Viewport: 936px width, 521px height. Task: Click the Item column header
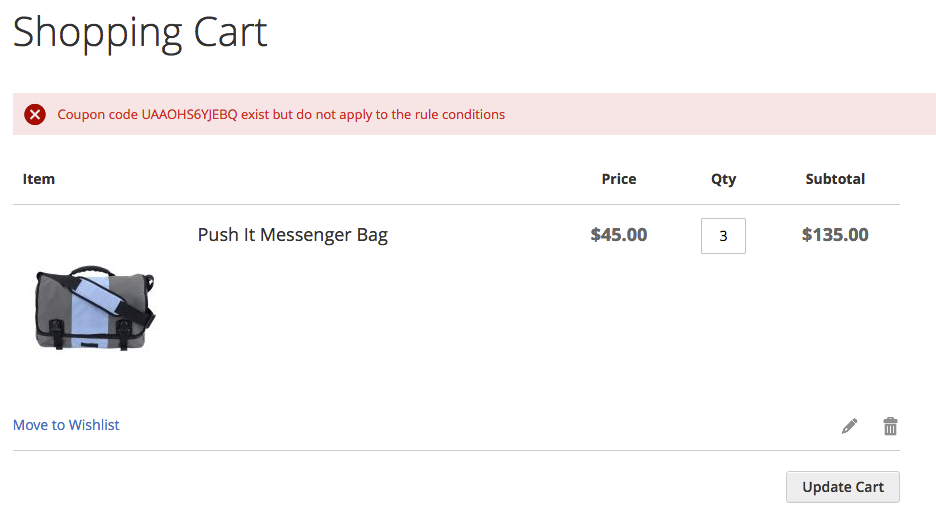tap(39, 179)
